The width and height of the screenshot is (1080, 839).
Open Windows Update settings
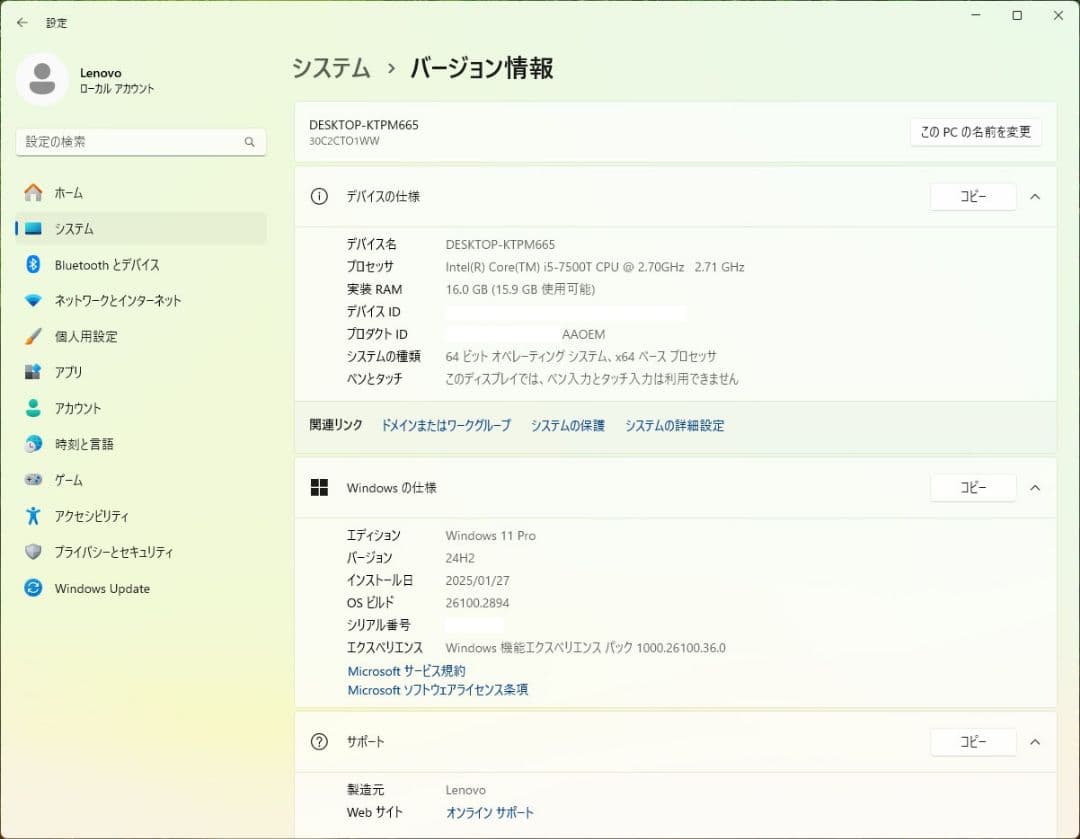(100, 588)
